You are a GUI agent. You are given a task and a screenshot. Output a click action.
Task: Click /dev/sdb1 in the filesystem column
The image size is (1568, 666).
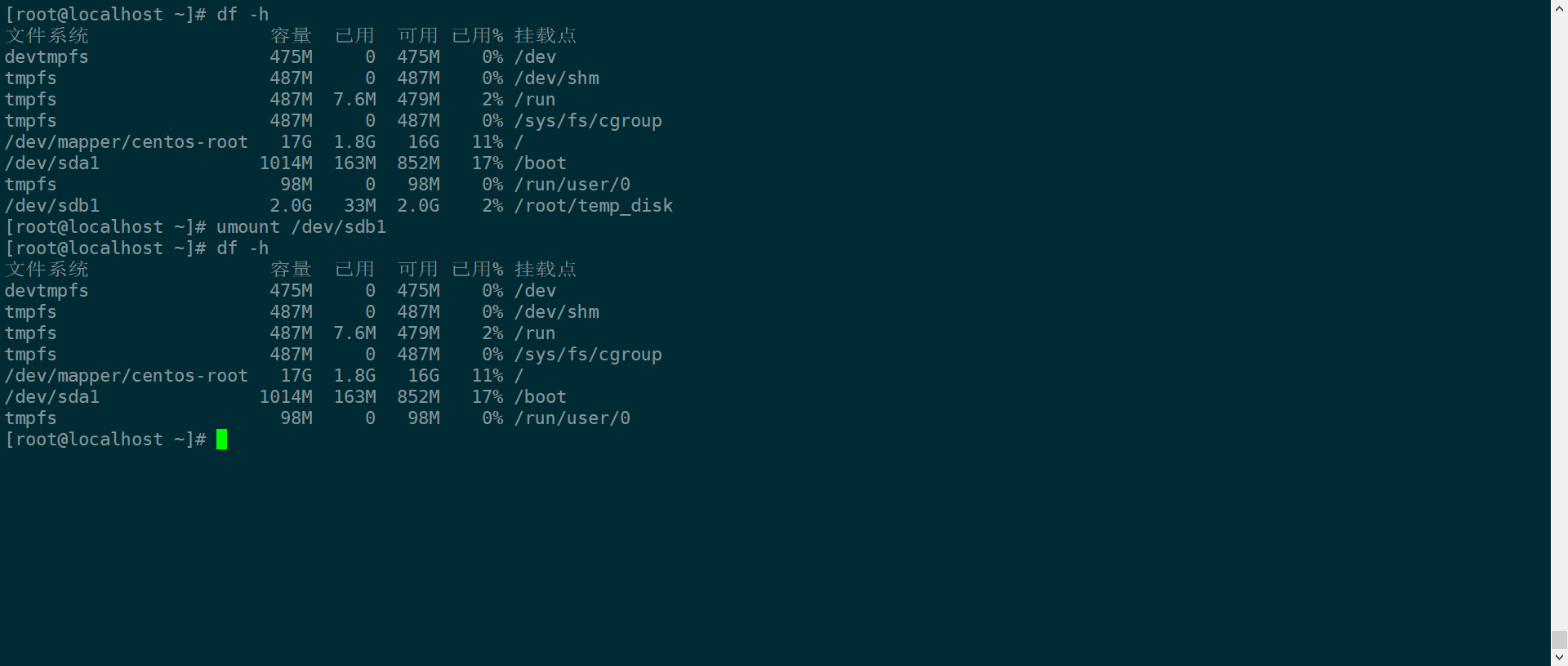click(x=52, y=206)
